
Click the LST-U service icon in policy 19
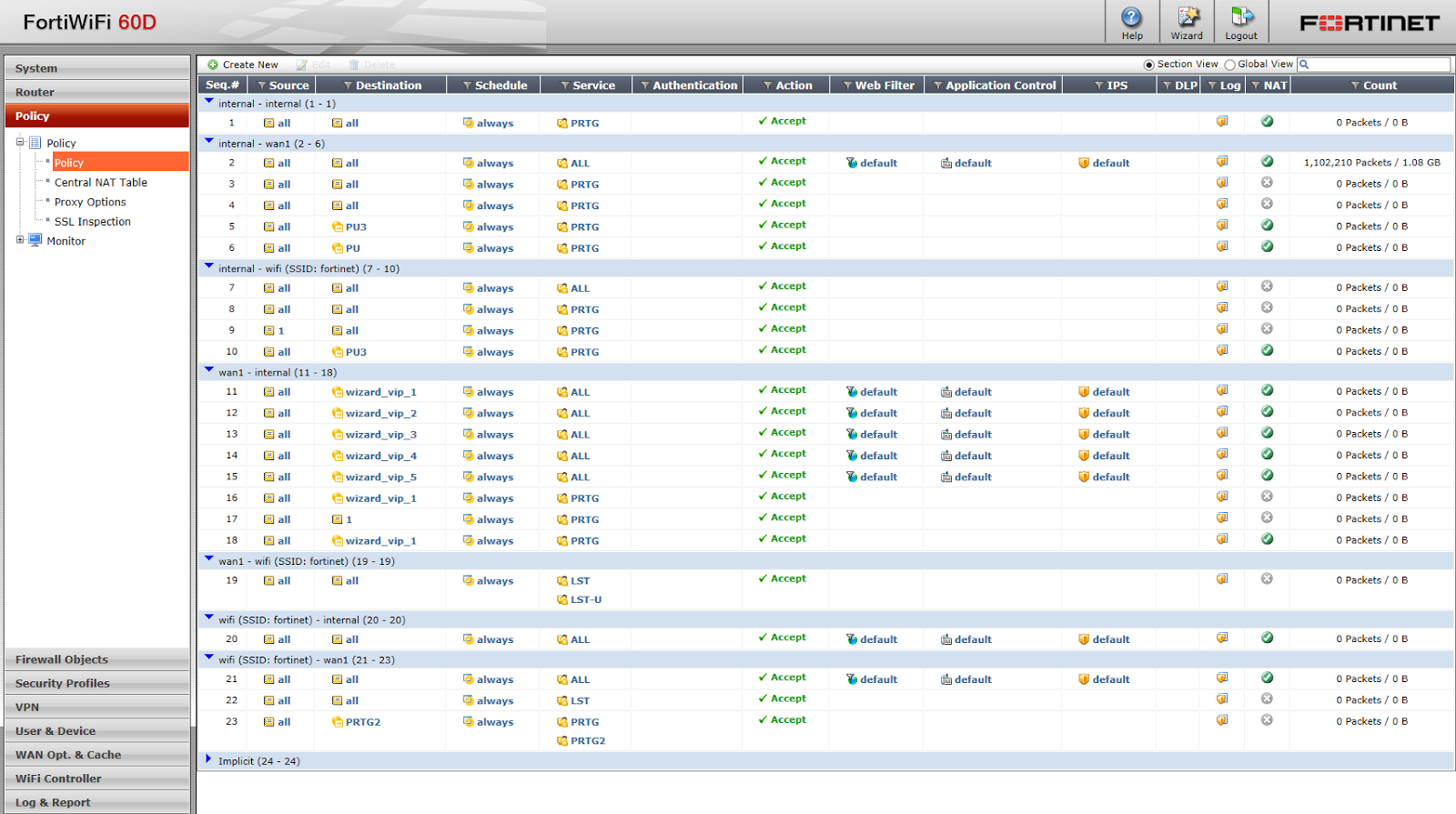(x=562, y=600)
